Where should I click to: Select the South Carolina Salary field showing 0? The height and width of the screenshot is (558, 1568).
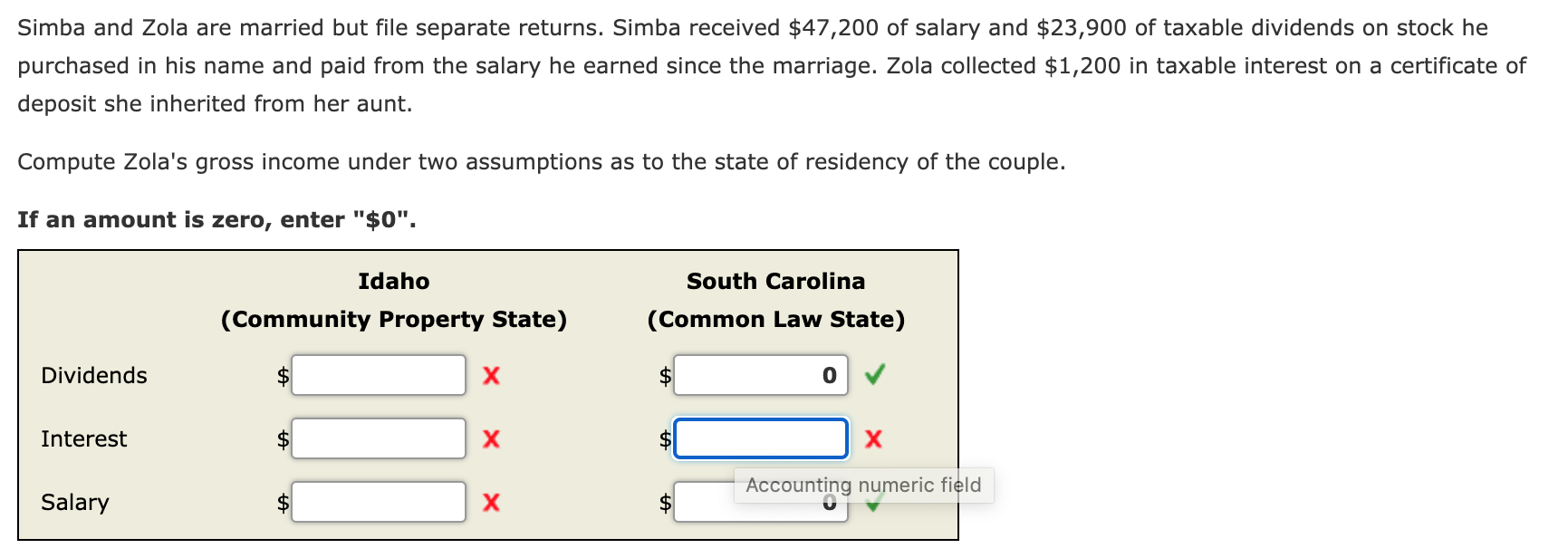coord(760,503)
